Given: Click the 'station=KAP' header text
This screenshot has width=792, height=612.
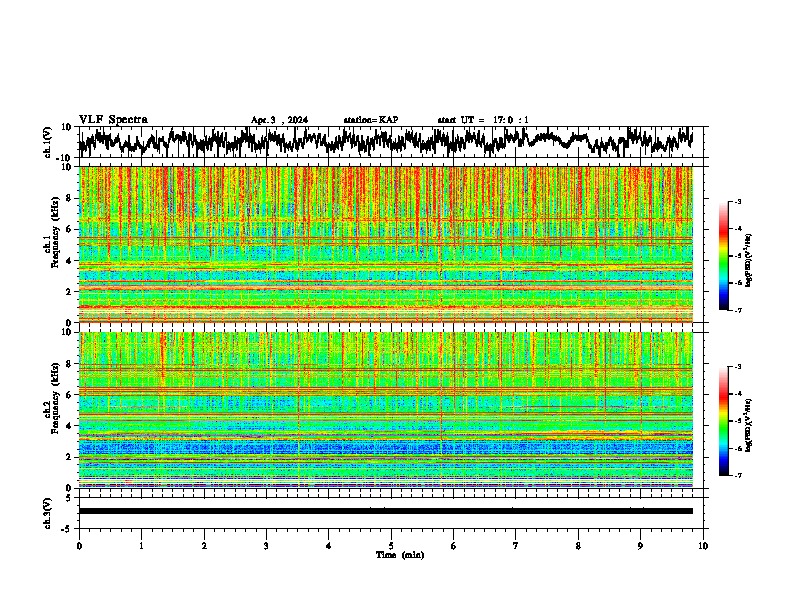Looking at the screenshot, I should (371, 120).
